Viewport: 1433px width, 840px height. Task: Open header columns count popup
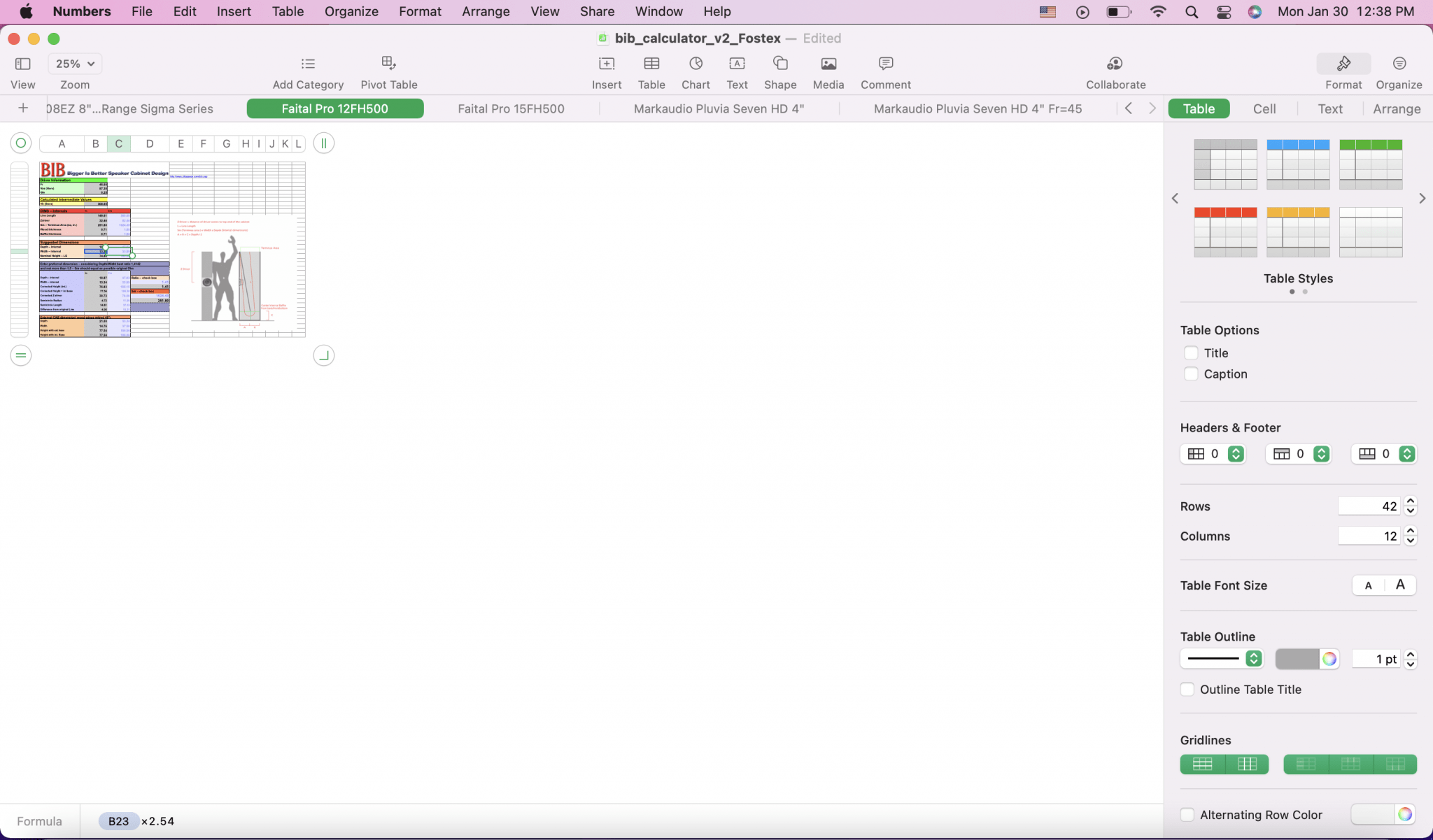[x=1213, y=454]
